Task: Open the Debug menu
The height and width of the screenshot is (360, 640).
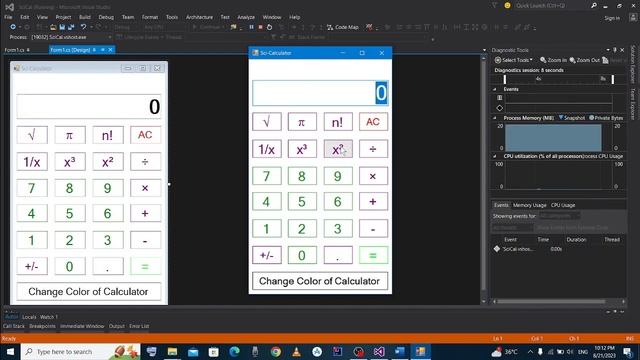Action: [x=106, y=17]
